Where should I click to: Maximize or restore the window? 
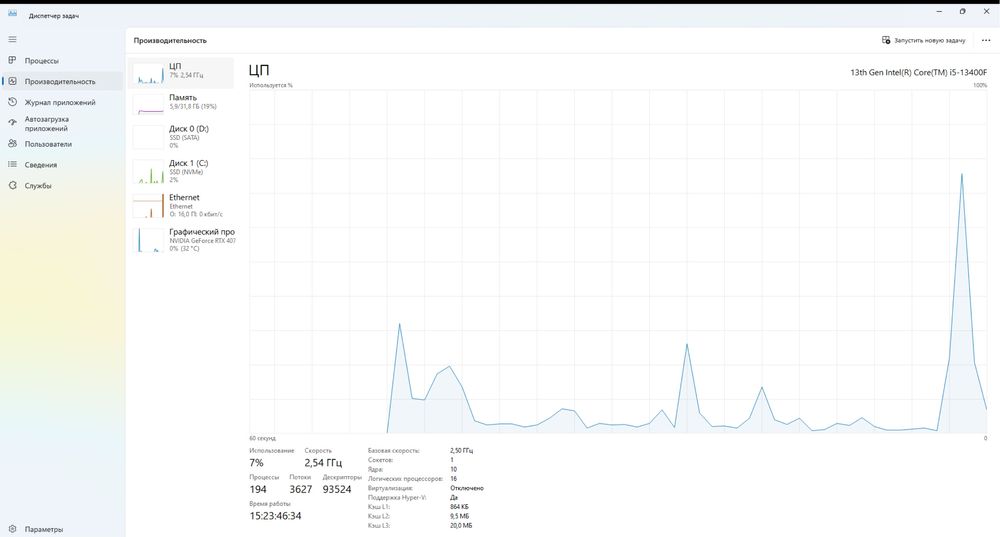962,11
